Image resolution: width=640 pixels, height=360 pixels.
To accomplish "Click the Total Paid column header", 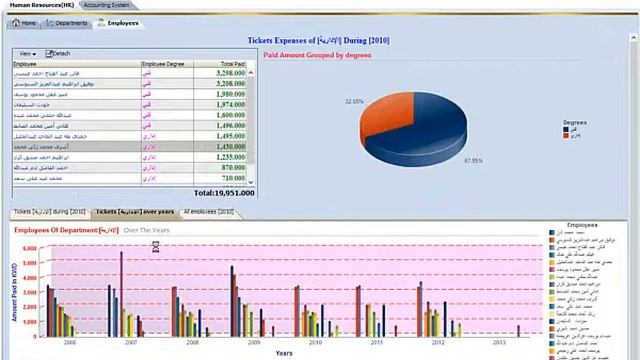I will pyautogui.click(x=220, y=64).
